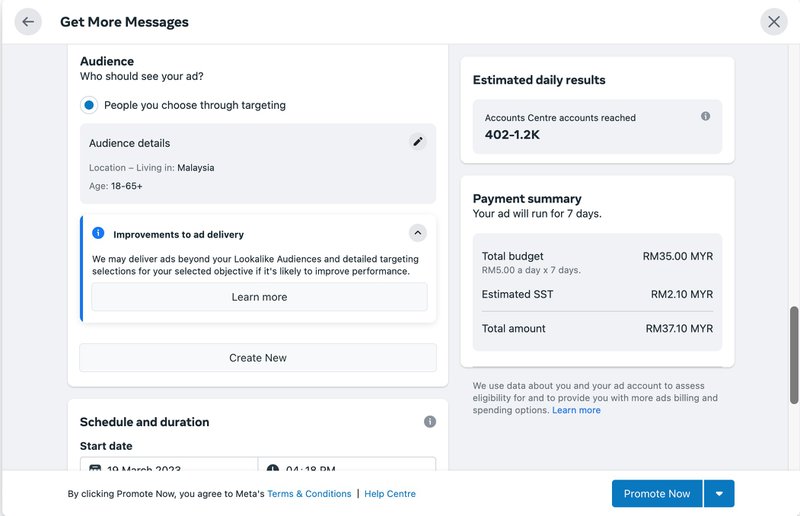Screen dimensions: 800x516
Task: Open the Promote Now dropdown arrow
Action: click(720, 494)
